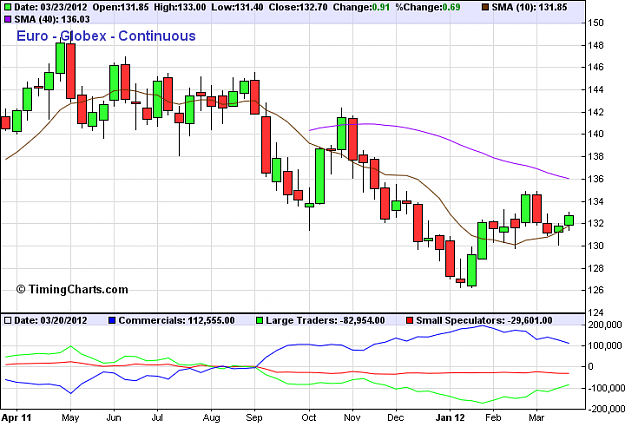Click the green Large Traders legend swatch

[259, 320]
